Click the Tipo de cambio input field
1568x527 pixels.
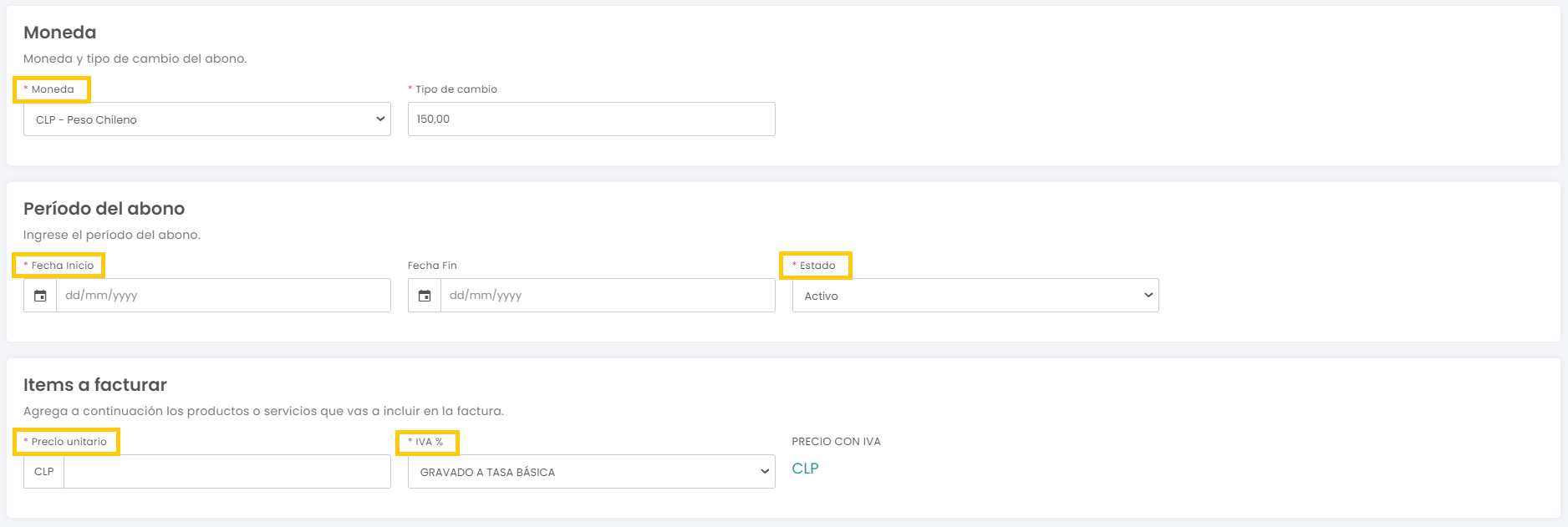[592, 119]
